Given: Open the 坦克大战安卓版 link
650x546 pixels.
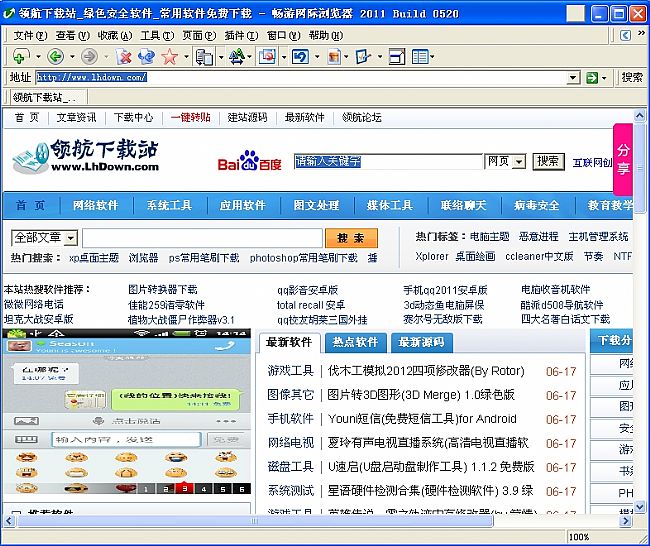Looking at the screenshot, I should tap(39, 319).
